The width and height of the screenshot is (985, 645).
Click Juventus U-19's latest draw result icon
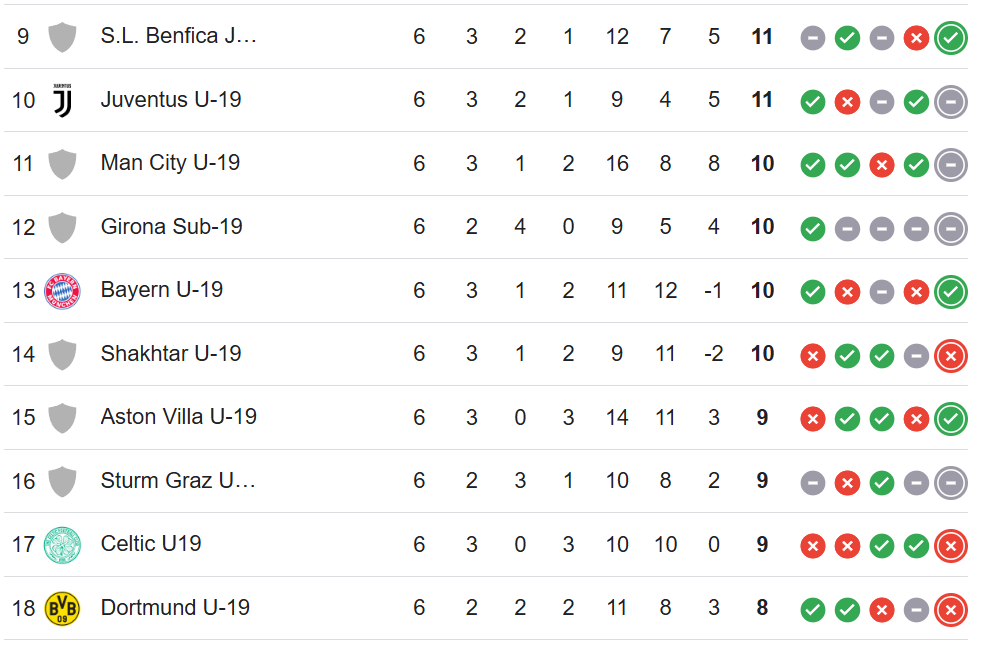(950, 102)
